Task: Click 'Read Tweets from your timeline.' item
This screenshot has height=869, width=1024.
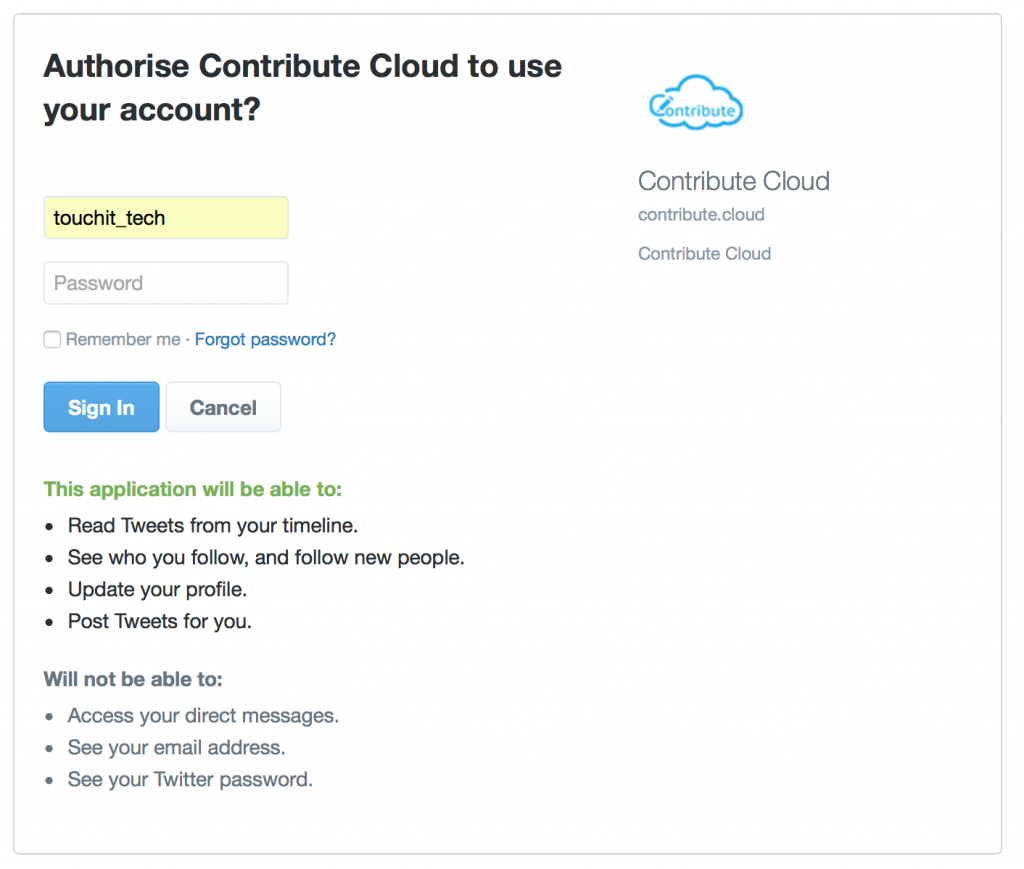Action: [x=213, y=526]
